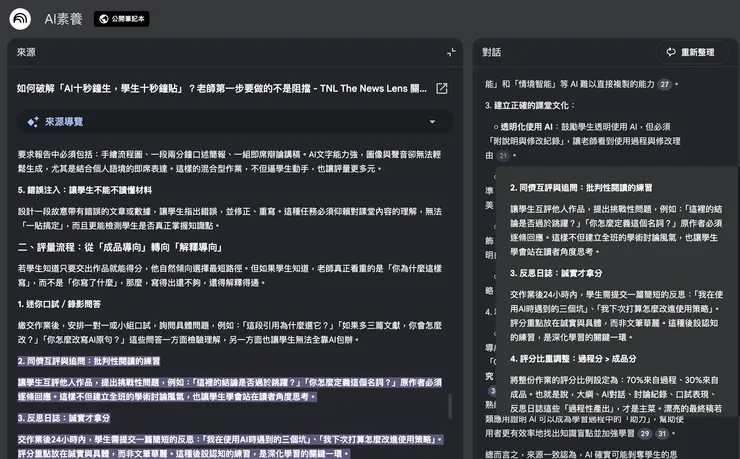The image size is (740, 459).
Task: Click the globe icon in 公開筆記本 badge
Action: click(104, 19)
